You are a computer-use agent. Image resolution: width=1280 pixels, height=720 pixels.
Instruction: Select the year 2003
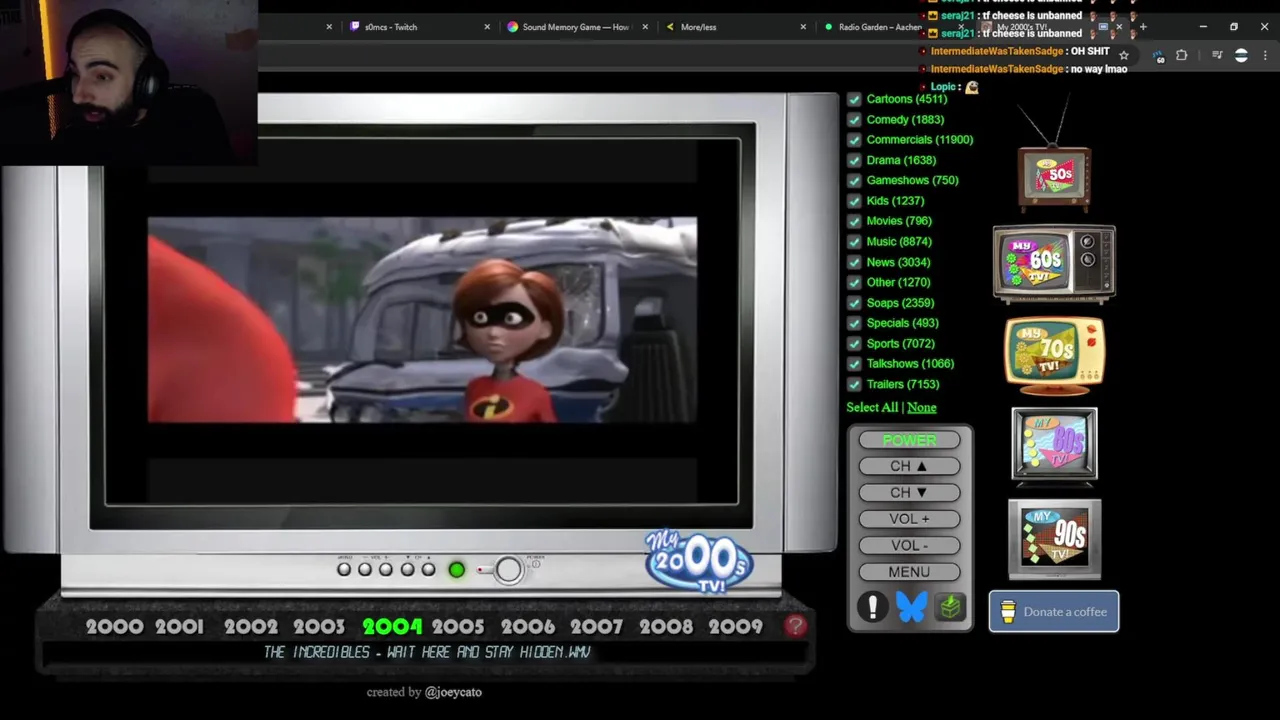click(318, 627)
